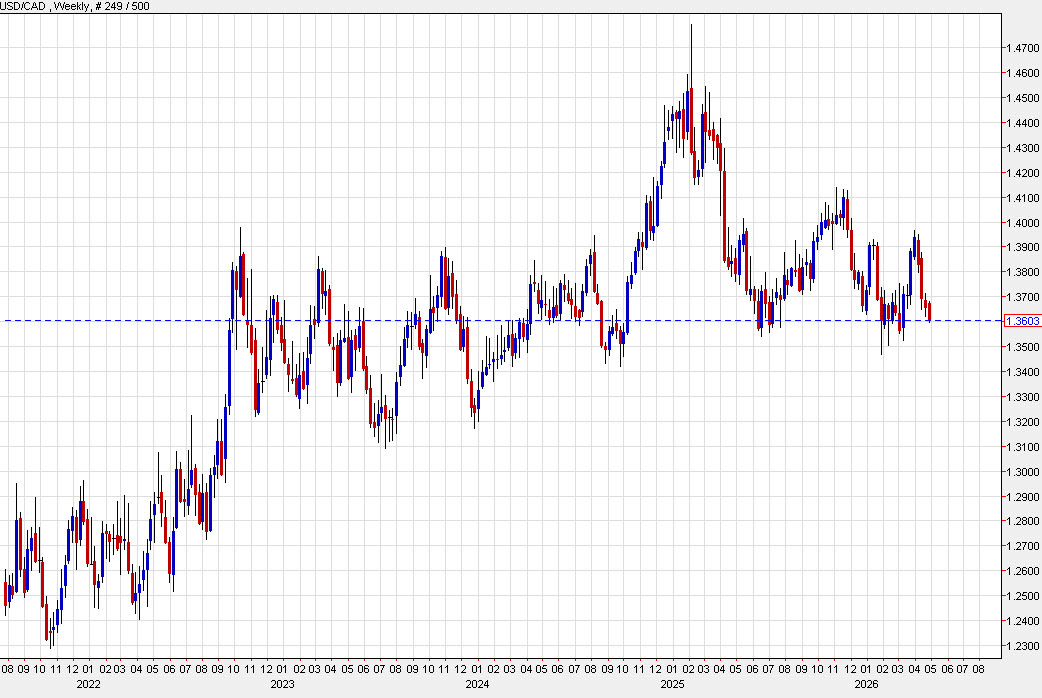This screenshot has height=698, width=1042.
Task: Click the highlighted 1.3603 price tag
Action: (x=1022, y=320)
